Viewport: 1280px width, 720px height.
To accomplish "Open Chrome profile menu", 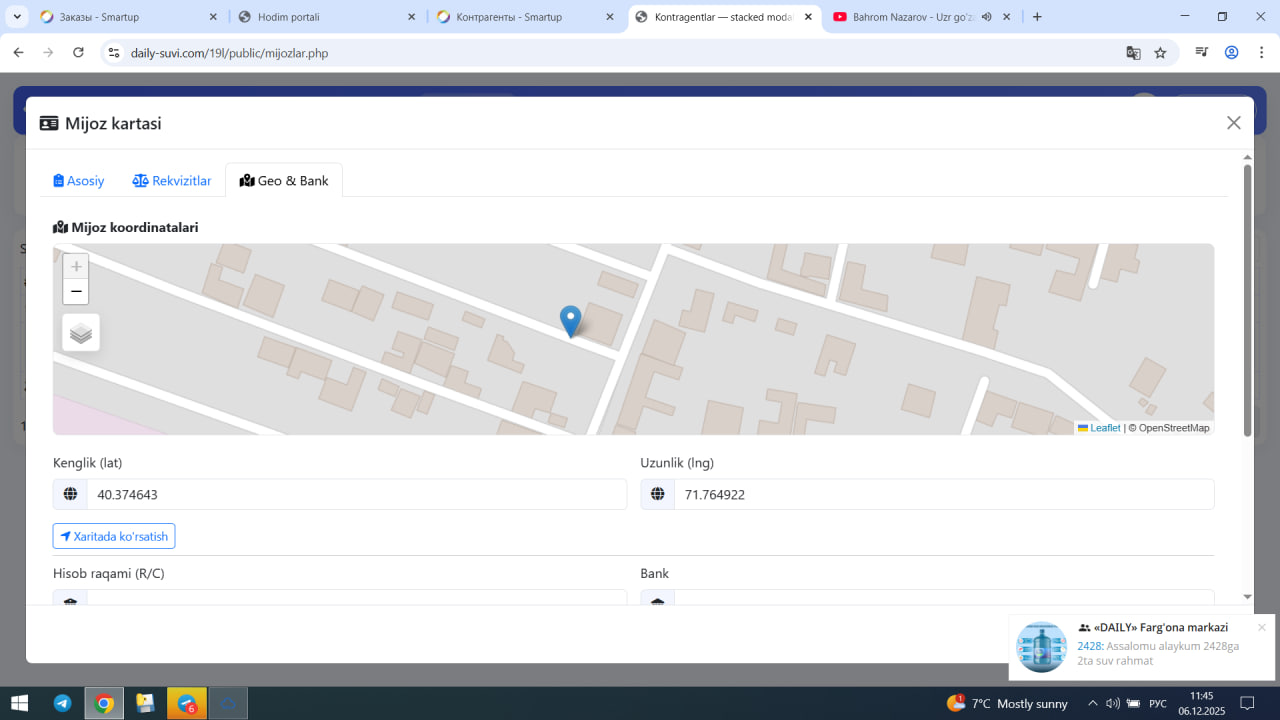I will pos(1232,53).
